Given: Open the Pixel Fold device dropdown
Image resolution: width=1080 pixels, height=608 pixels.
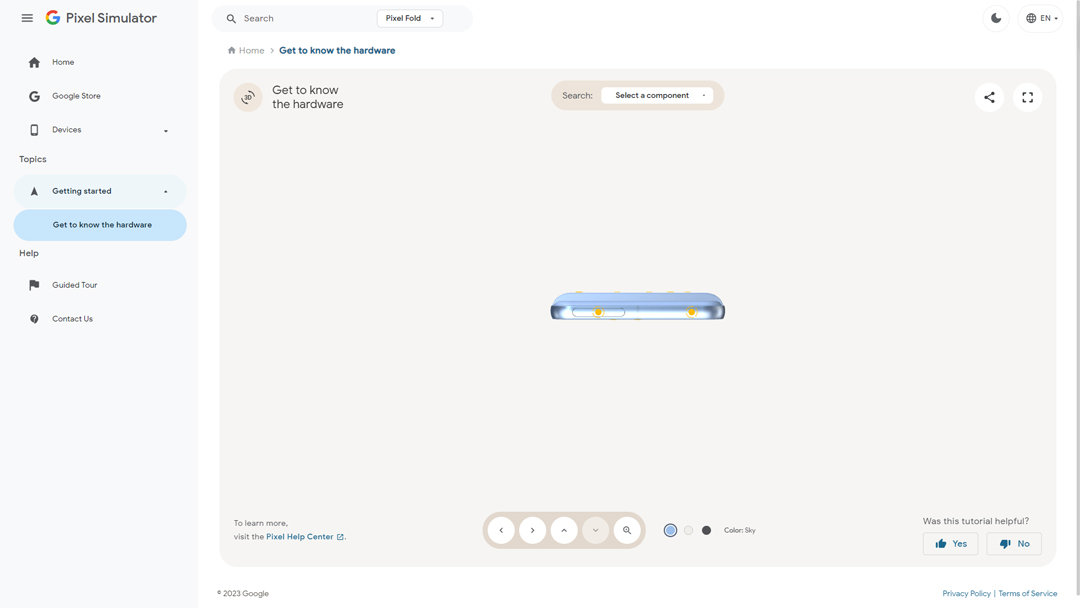Looking at the screenshot, I should pos(410,18).
